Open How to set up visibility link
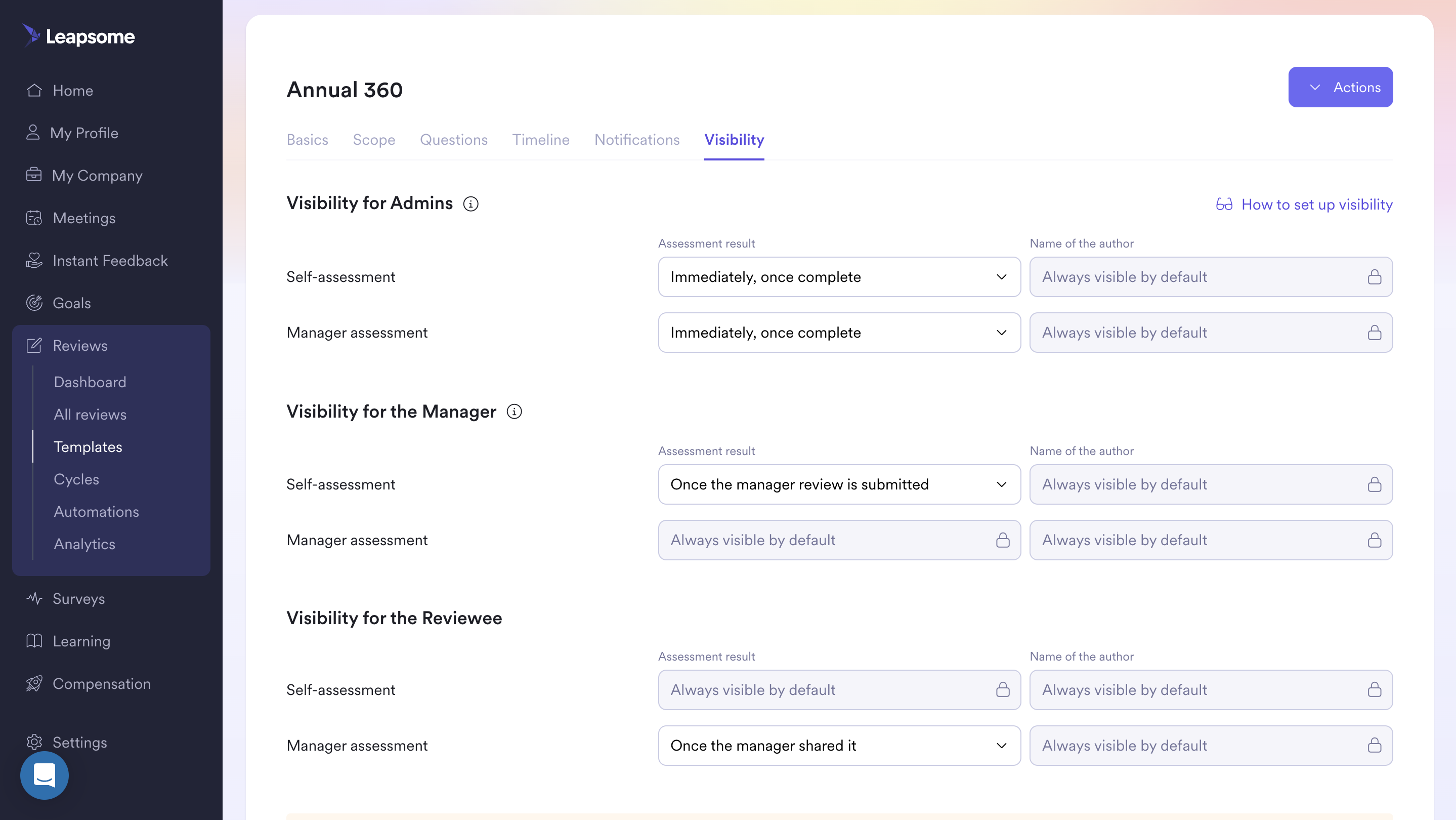The height and width of the screenshot is (820, 1456). point(1304,204)
